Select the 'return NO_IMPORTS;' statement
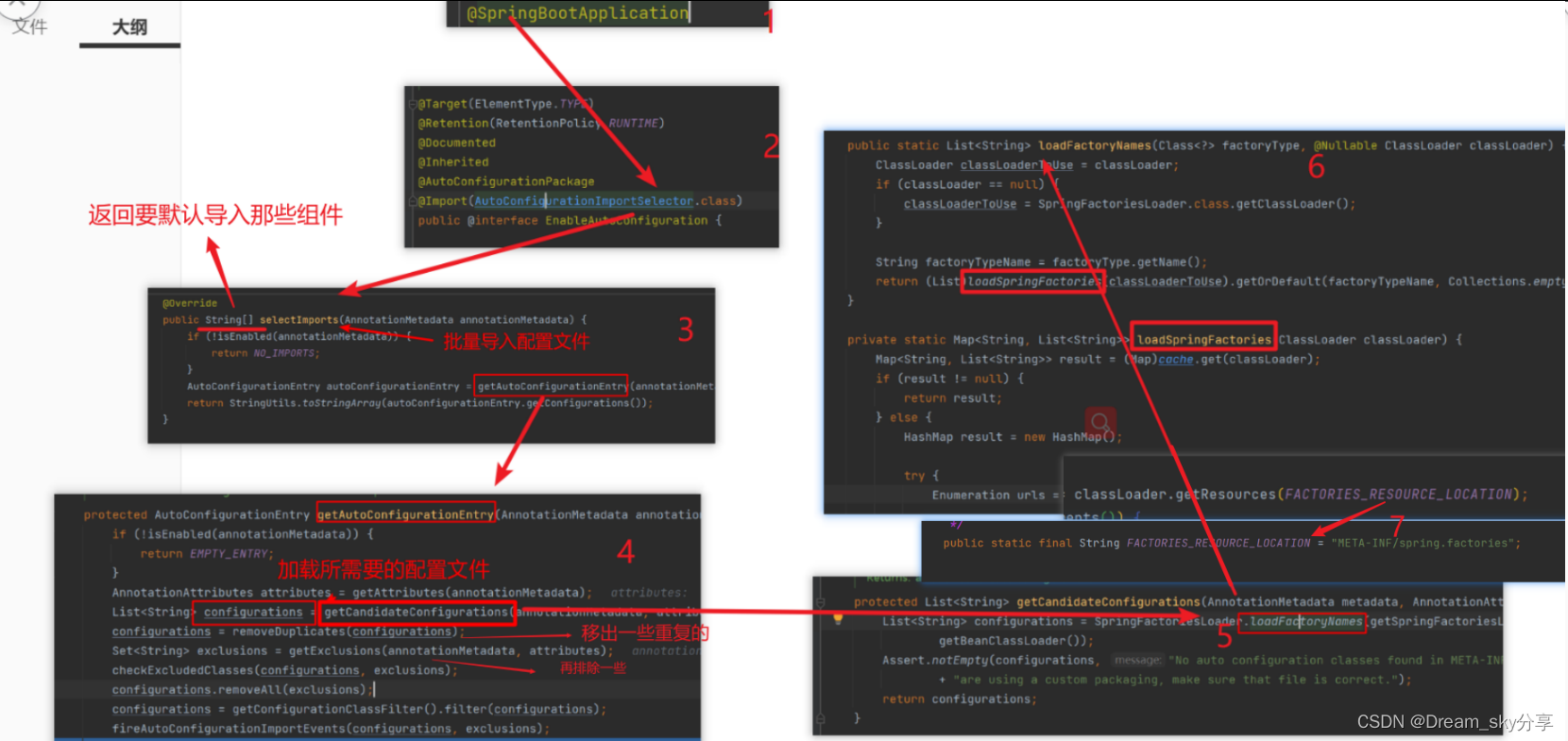The height and width of the screenshot is (741, 1568). (x=265, y=353)
